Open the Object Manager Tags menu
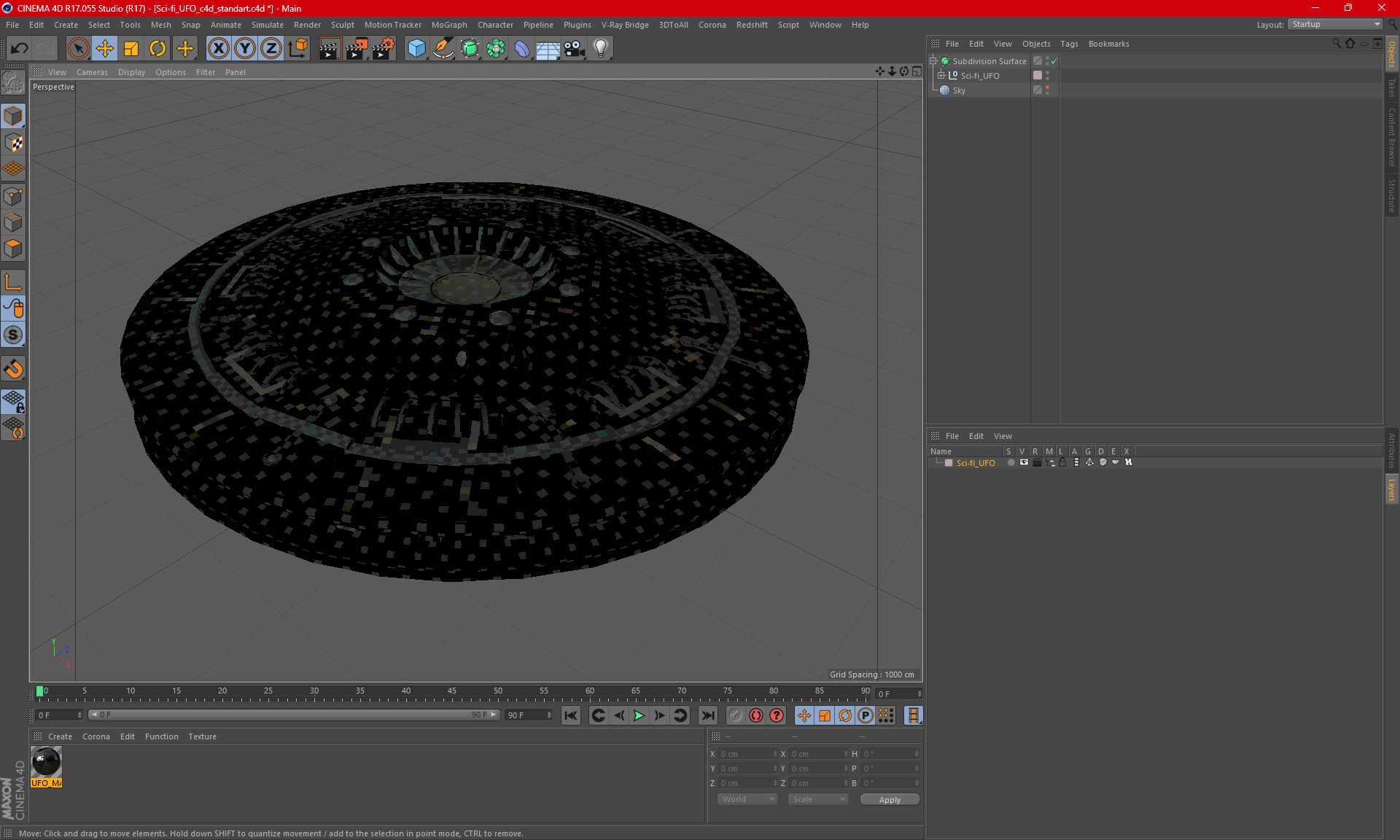 (x=1069, y=44)
